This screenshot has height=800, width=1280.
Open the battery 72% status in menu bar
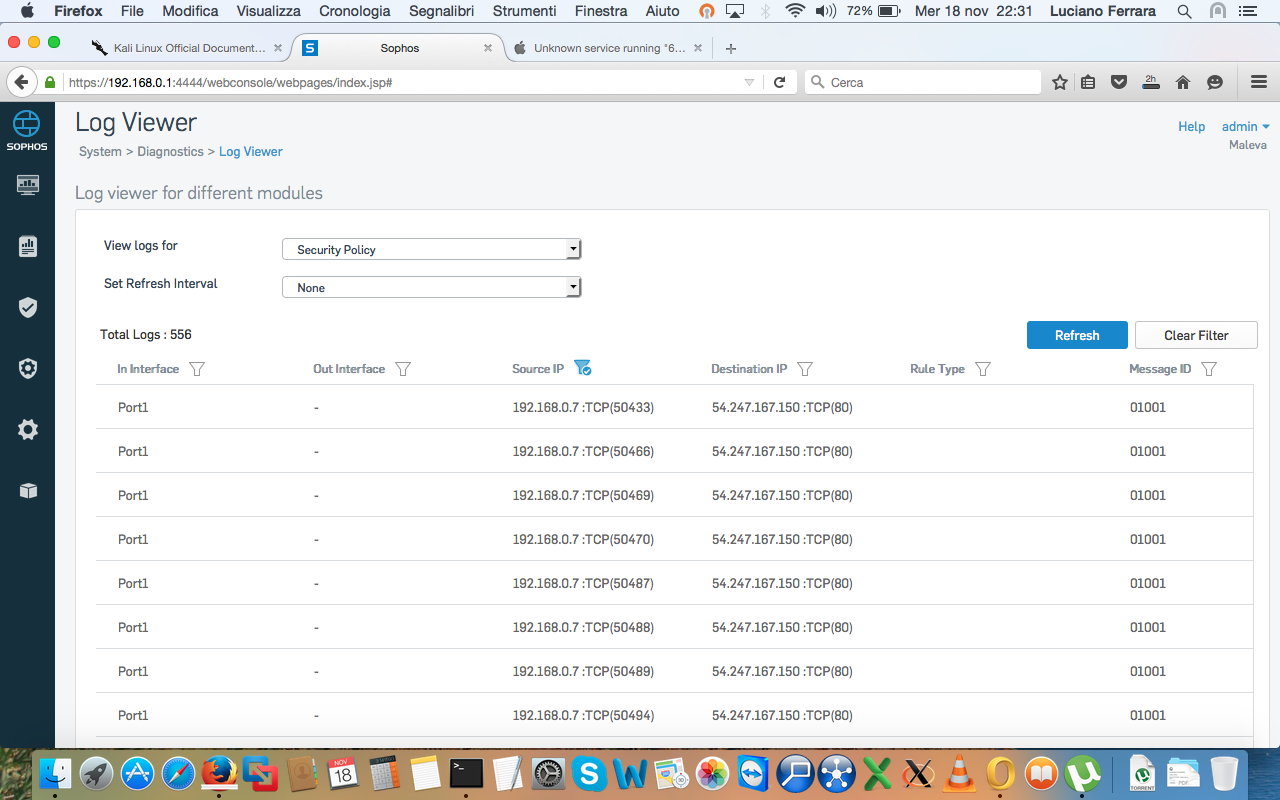[x=871, y=11]
